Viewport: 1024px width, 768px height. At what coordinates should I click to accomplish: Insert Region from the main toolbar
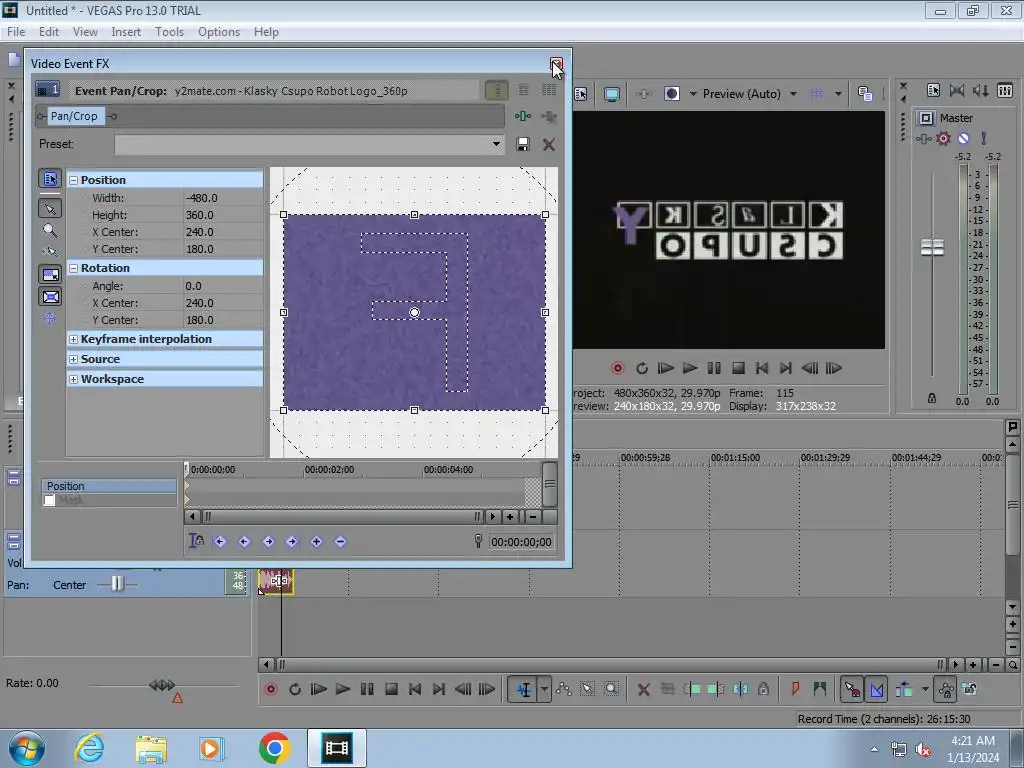tap(819, 689)
